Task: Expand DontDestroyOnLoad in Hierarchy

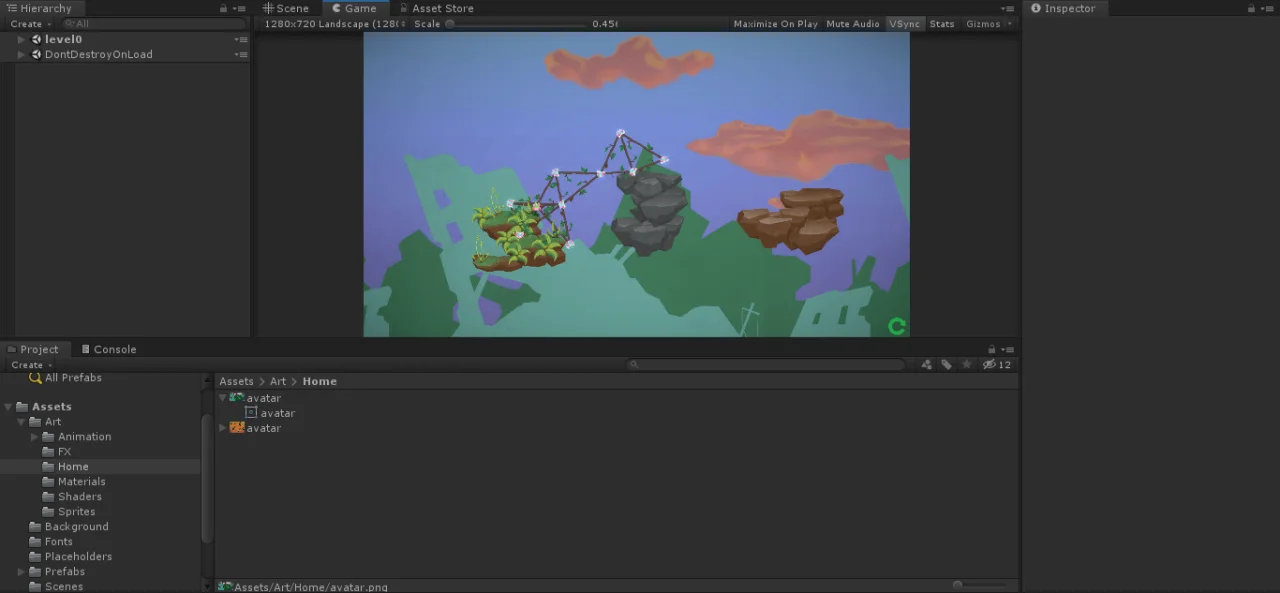Action: tap(21, 55)
